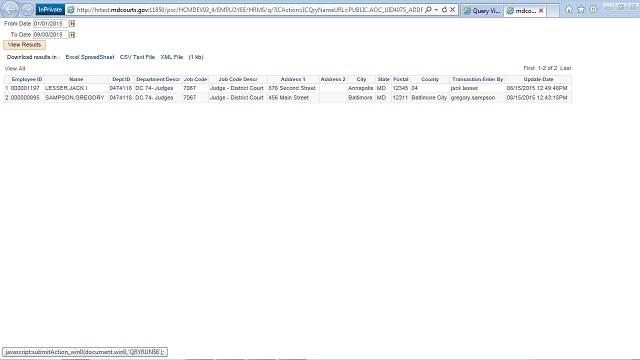Image resolution: width=640 pixels, height=360 pixels.
Task: Switch to the Query Vi... tab
Action: [x=482, y=11]
